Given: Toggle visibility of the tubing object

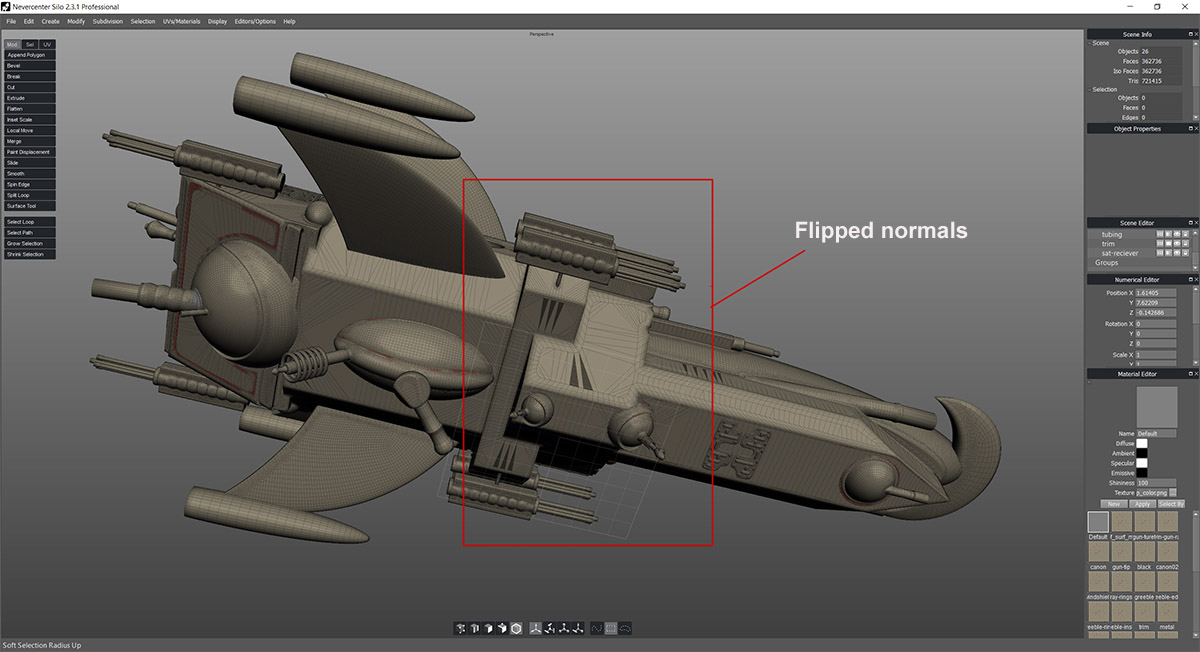Looking at the screenshot, I should [x=1177, y=234].
